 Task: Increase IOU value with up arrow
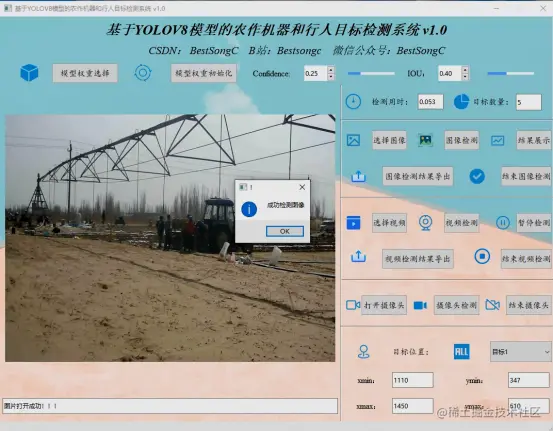465,70
